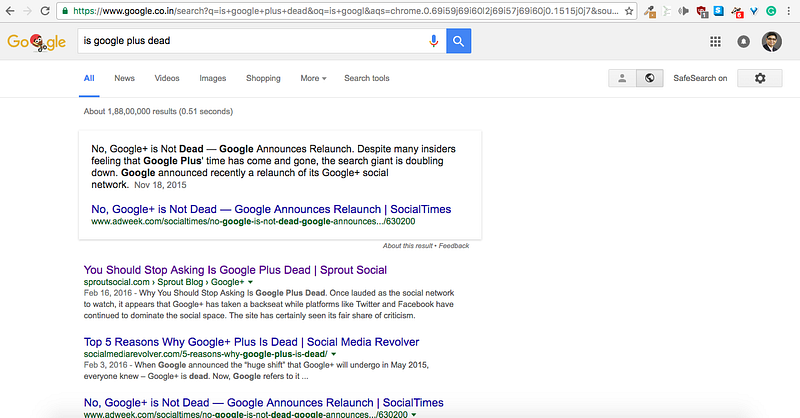Open Top 5 Reasons Social Media Revolver result

252,342
